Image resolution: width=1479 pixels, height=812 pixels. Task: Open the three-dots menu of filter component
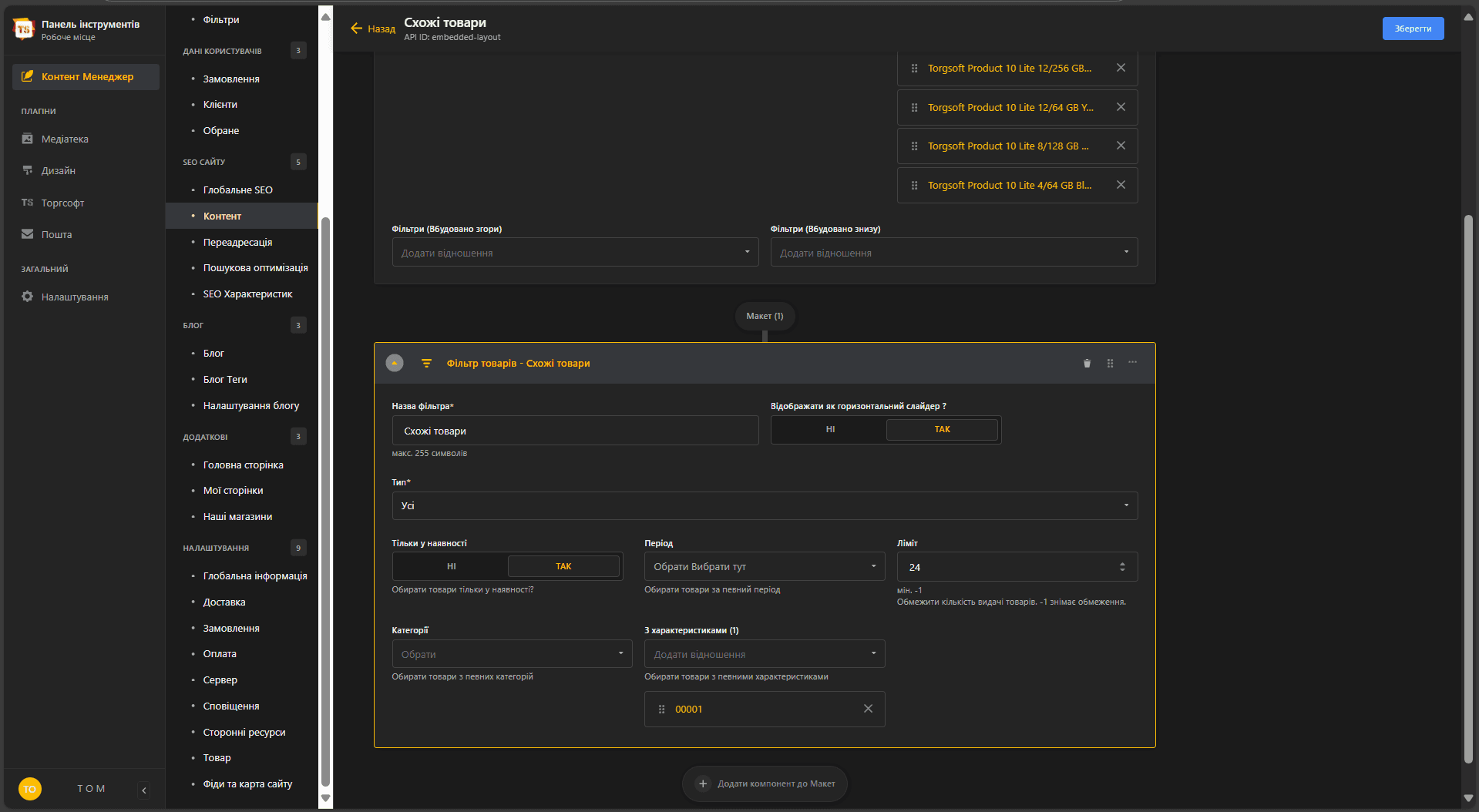coord(1132,363)
